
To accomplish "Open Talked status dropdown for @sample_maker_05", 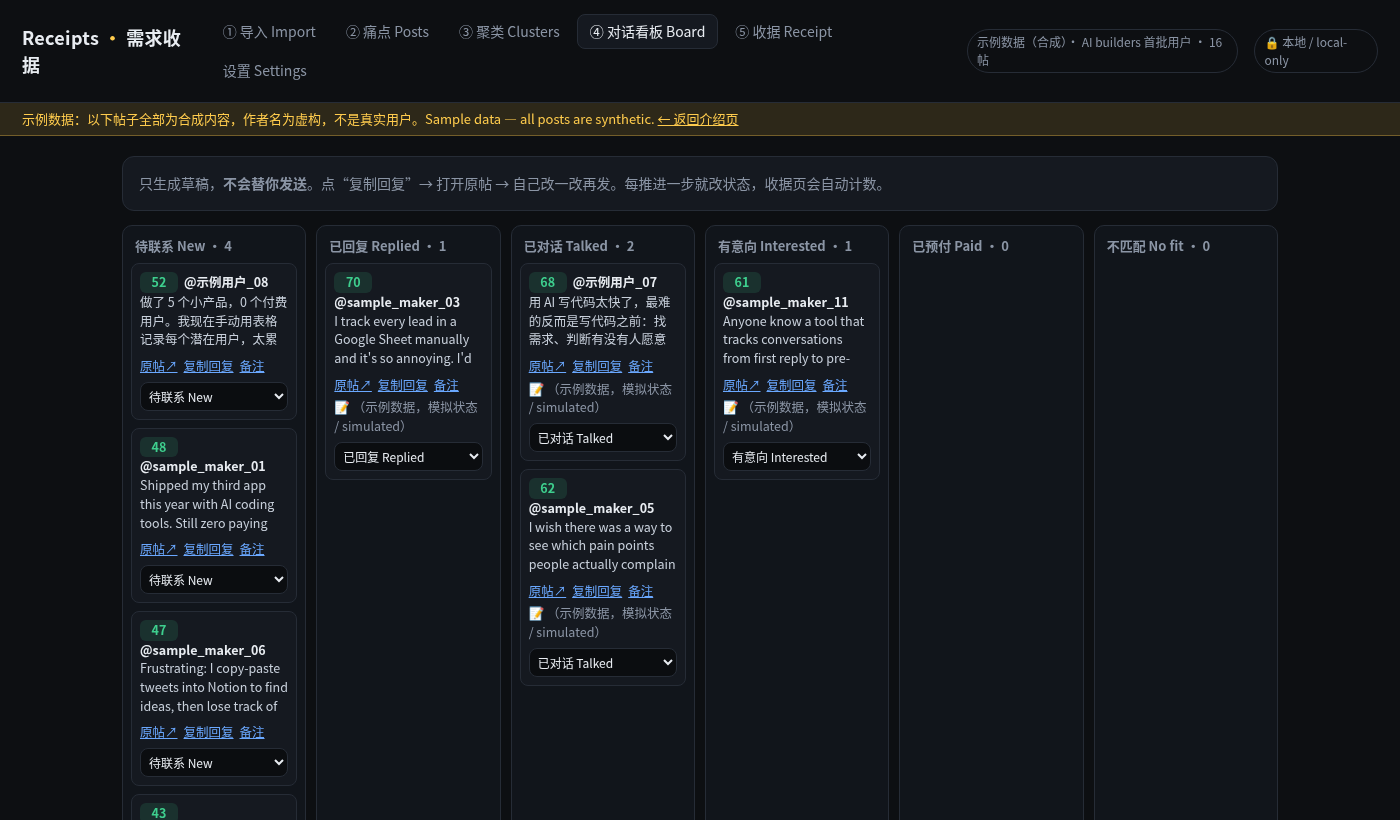I will (x=603, y=663).
